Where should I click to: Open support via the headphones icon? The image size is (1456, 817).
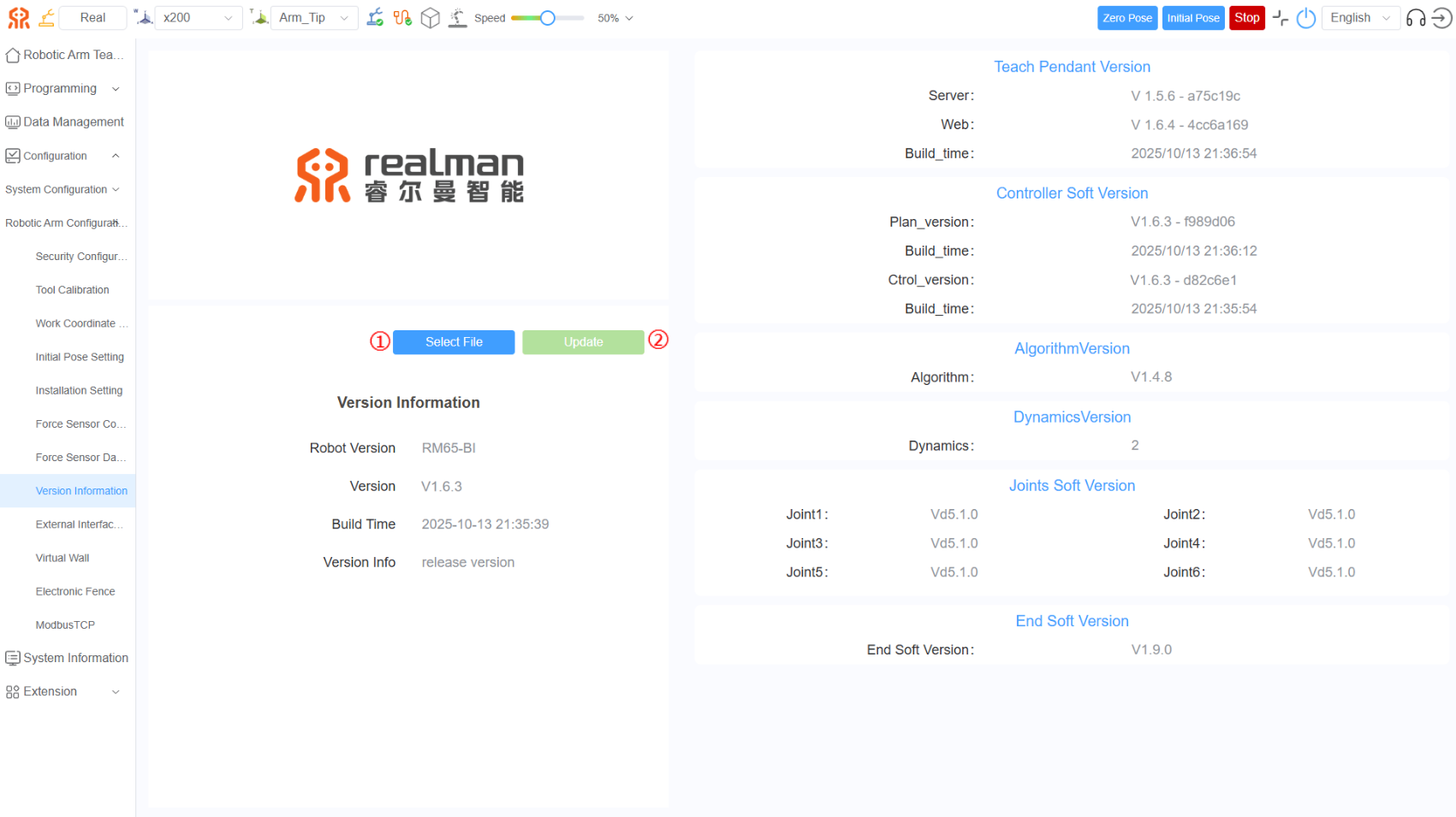pos(1416,18)
